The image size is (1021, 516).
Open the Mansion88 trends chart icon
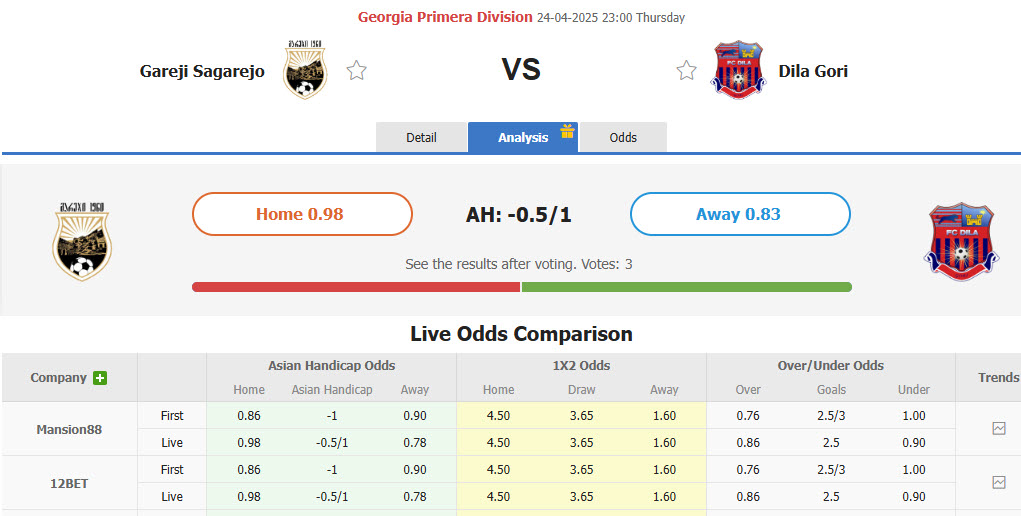(x=998, y=428)
